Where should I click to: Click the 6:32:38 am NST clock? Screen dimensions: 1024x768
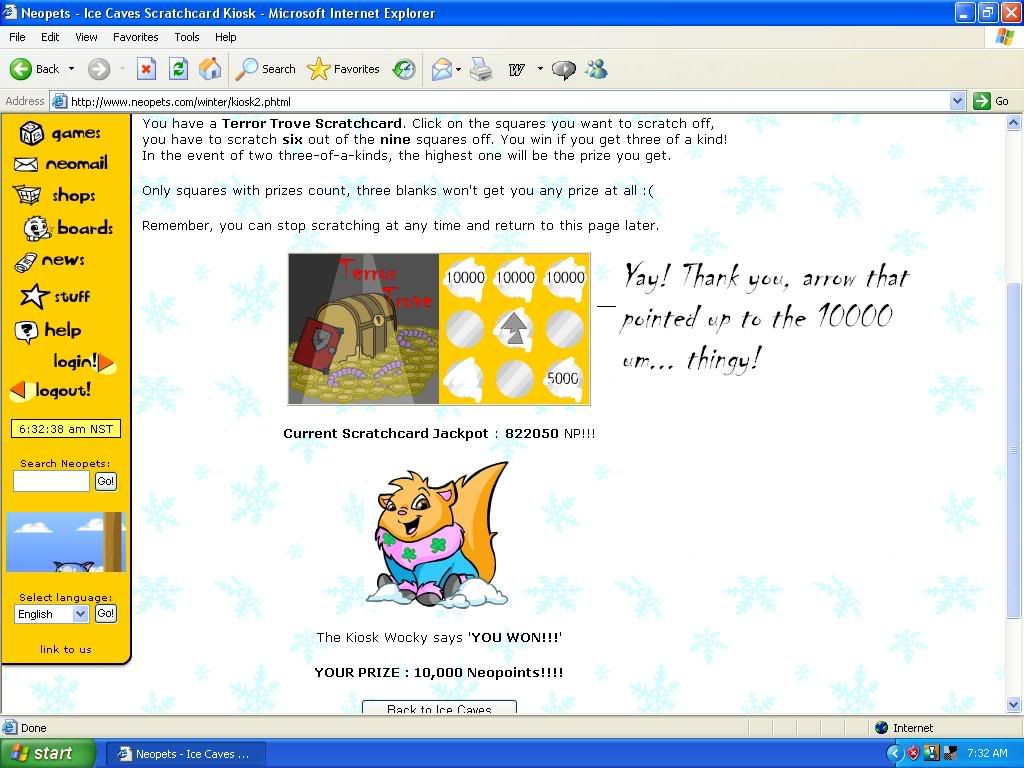pyautogui.click(x=66, y=429)
